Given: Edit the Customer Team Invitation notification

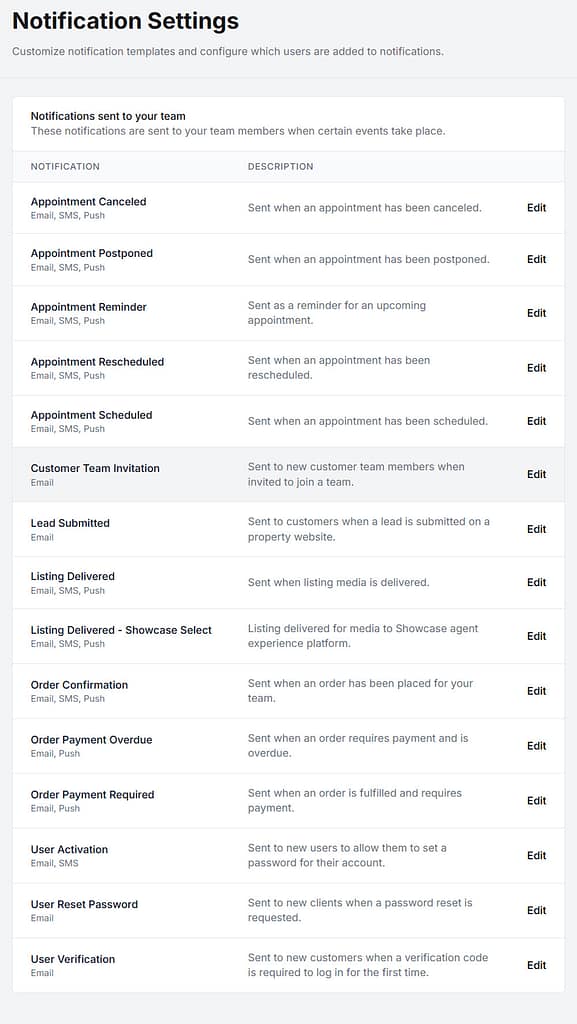Looking at the screenshot, I should click(536, 475).
